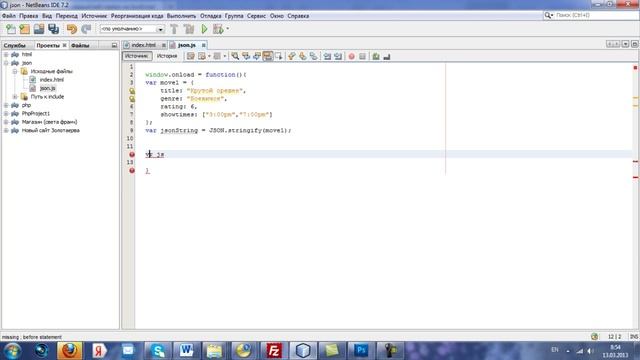Open the Отладка menu
The width and height of the screenshot is (640, 360).
point(211,16)
